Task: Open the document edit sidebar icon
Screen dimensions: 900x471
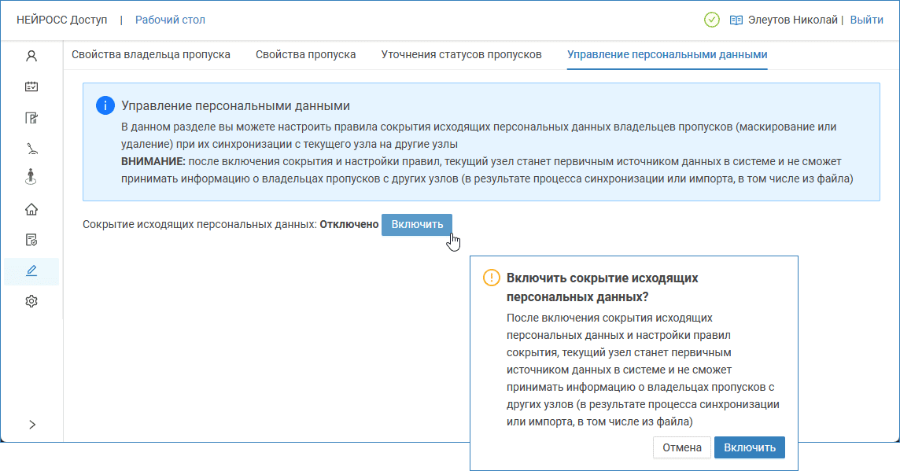Action: [x=32, y=118]
